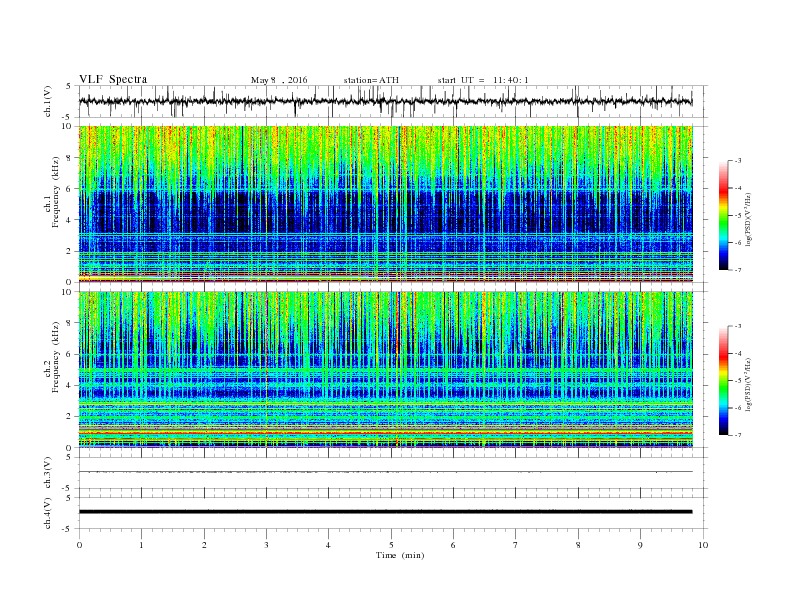Screen dimensions: 792x612
Task: Click the '-3' tick on ch.1 colorbar
Action: [737, 161]
